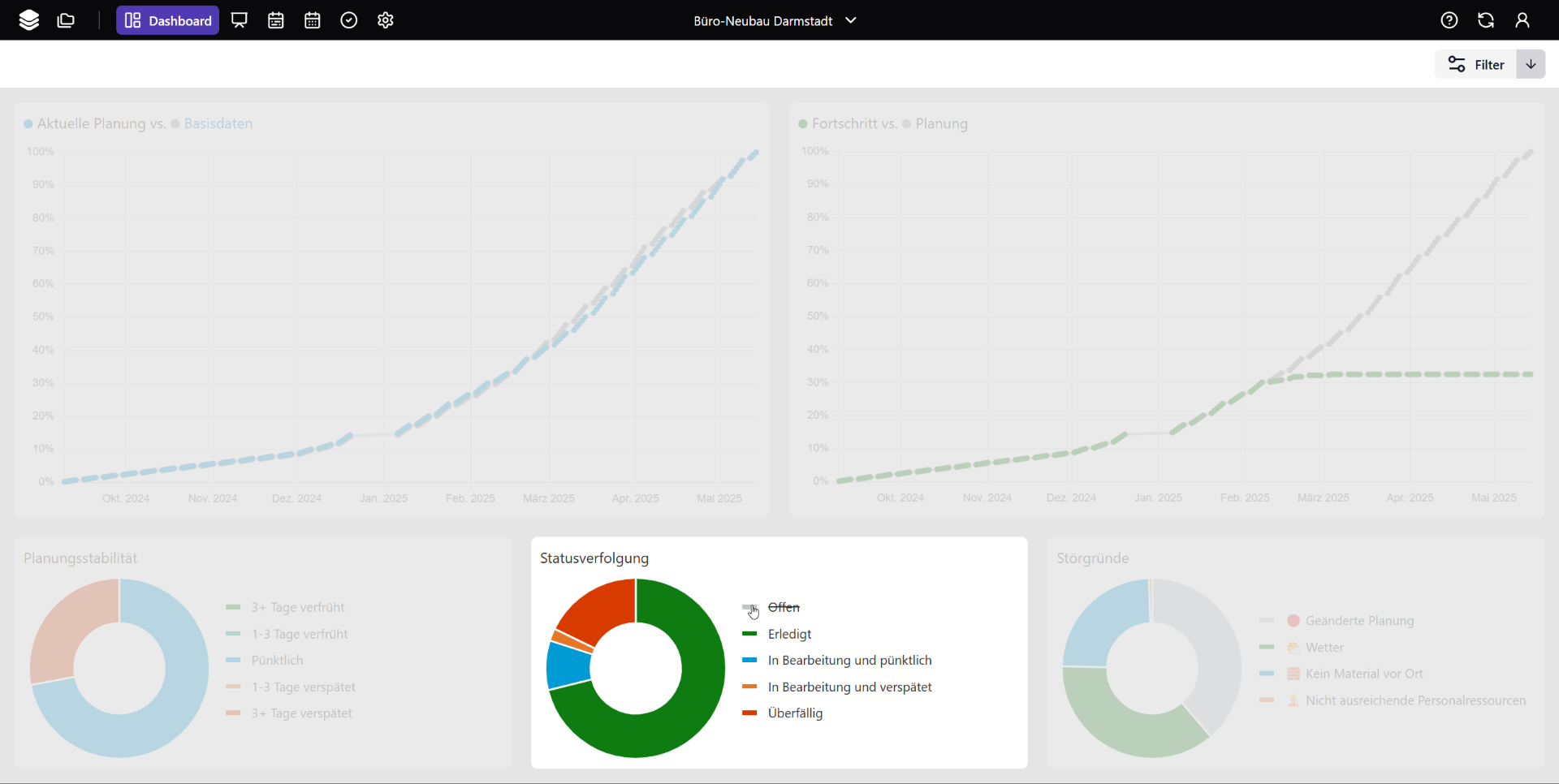Click the blue In Bearbeitung und pünktlich legend
Viewport: 1559px width, 784px height.
[x=849, y=661]
